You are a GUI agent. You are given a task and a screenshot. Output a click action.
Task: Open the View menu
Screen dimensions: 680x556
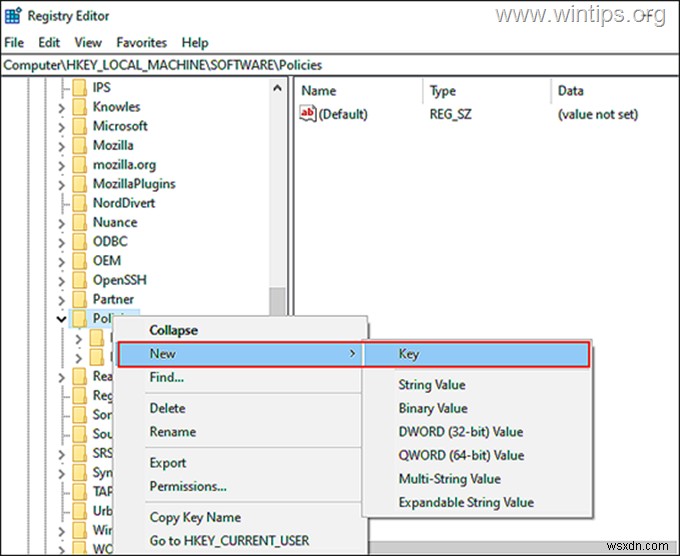(88, 43)
